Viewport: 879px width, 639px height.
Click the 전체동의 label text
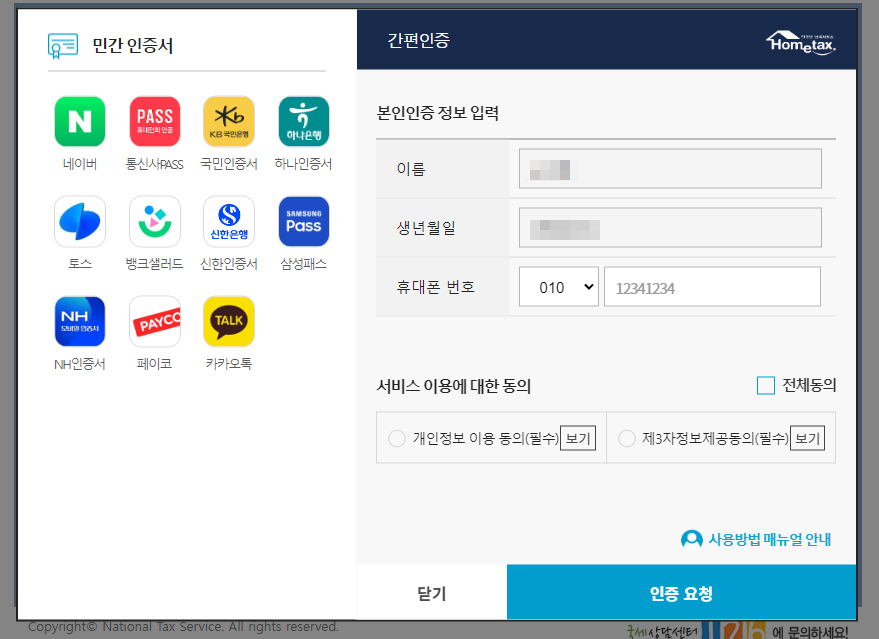[x=809, y=386]
